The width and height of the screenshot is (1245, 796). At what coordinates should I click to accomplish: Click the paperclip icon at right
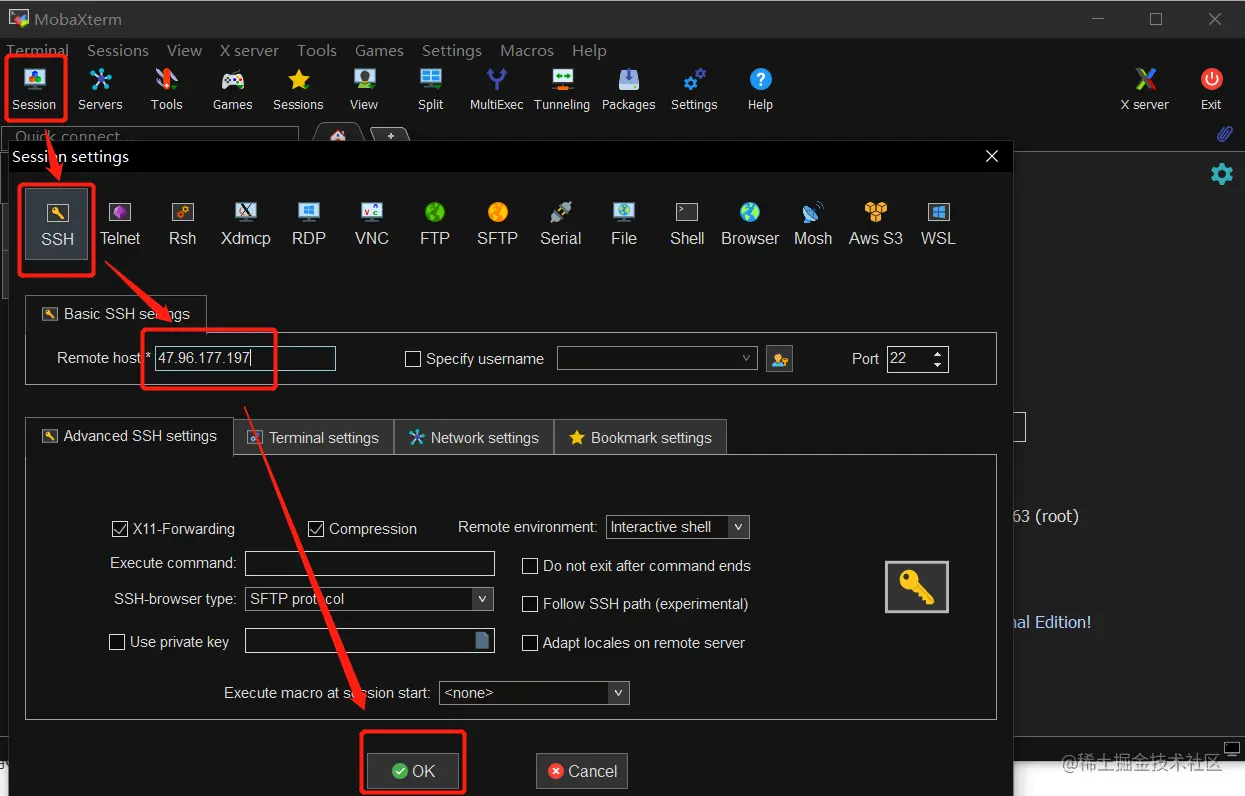1224,133
